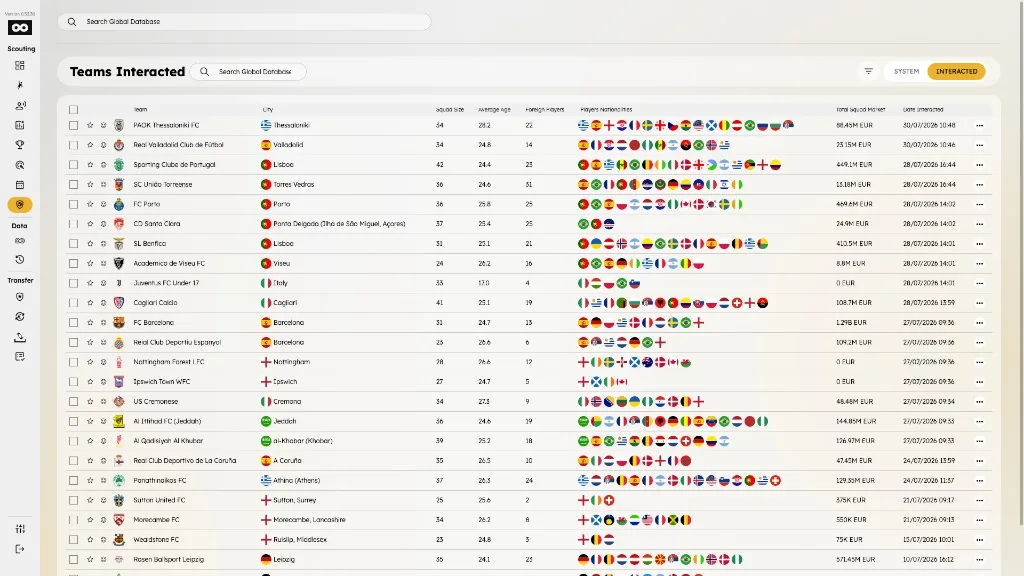Open the more options menu for Real Club Deportiu Espanyol
This screenshot has width=1024, height=576.
tap(980, 342)
